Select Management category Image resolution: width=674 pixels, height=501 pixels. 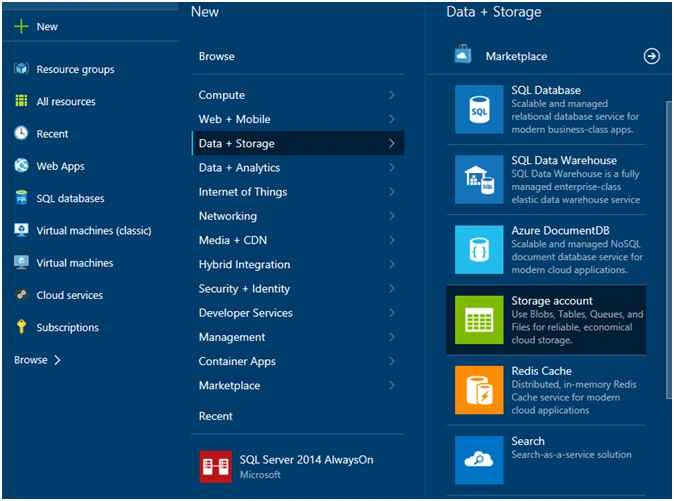point(297,337)
